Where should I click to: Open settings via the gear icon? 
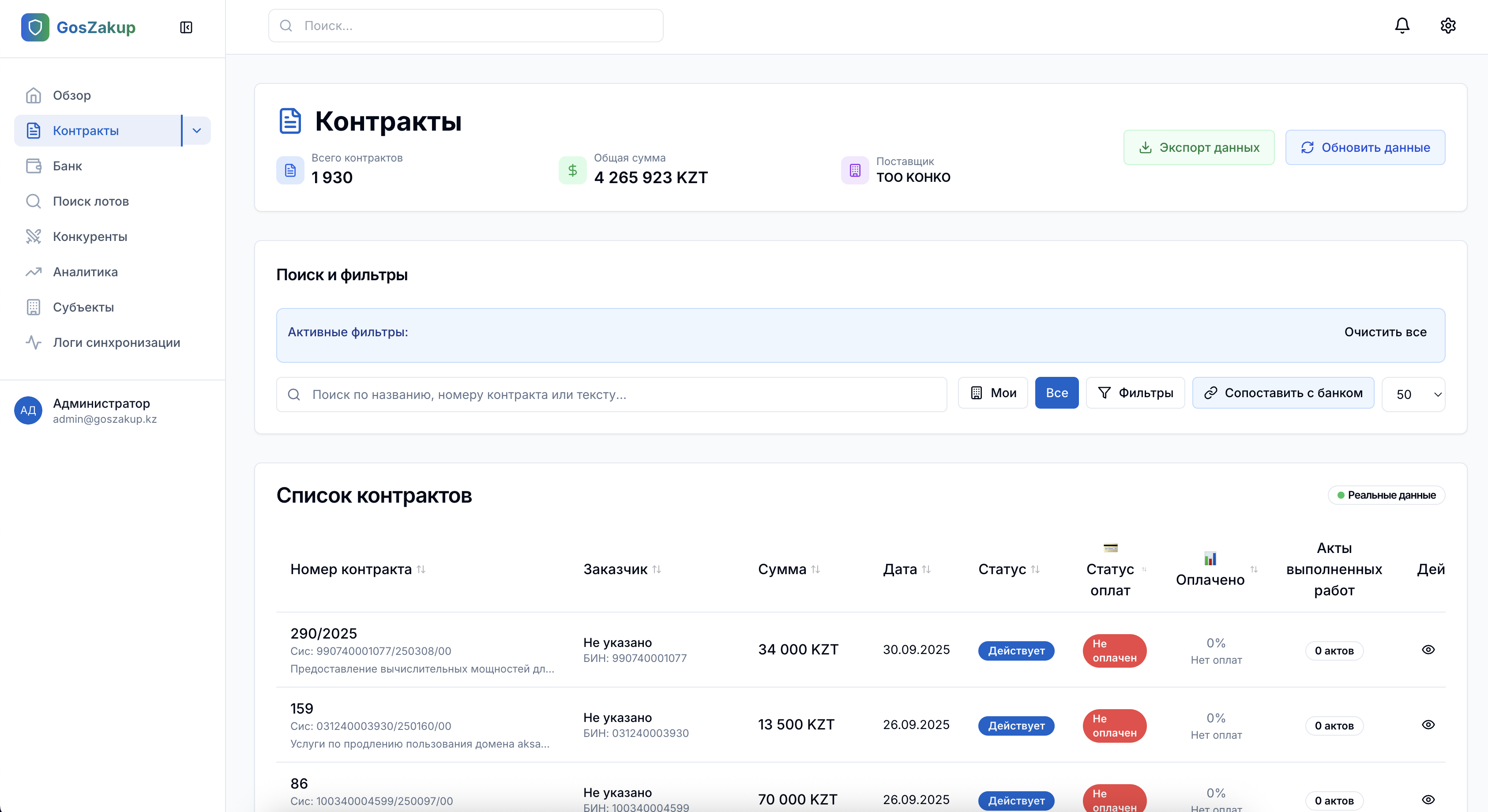1447,26
